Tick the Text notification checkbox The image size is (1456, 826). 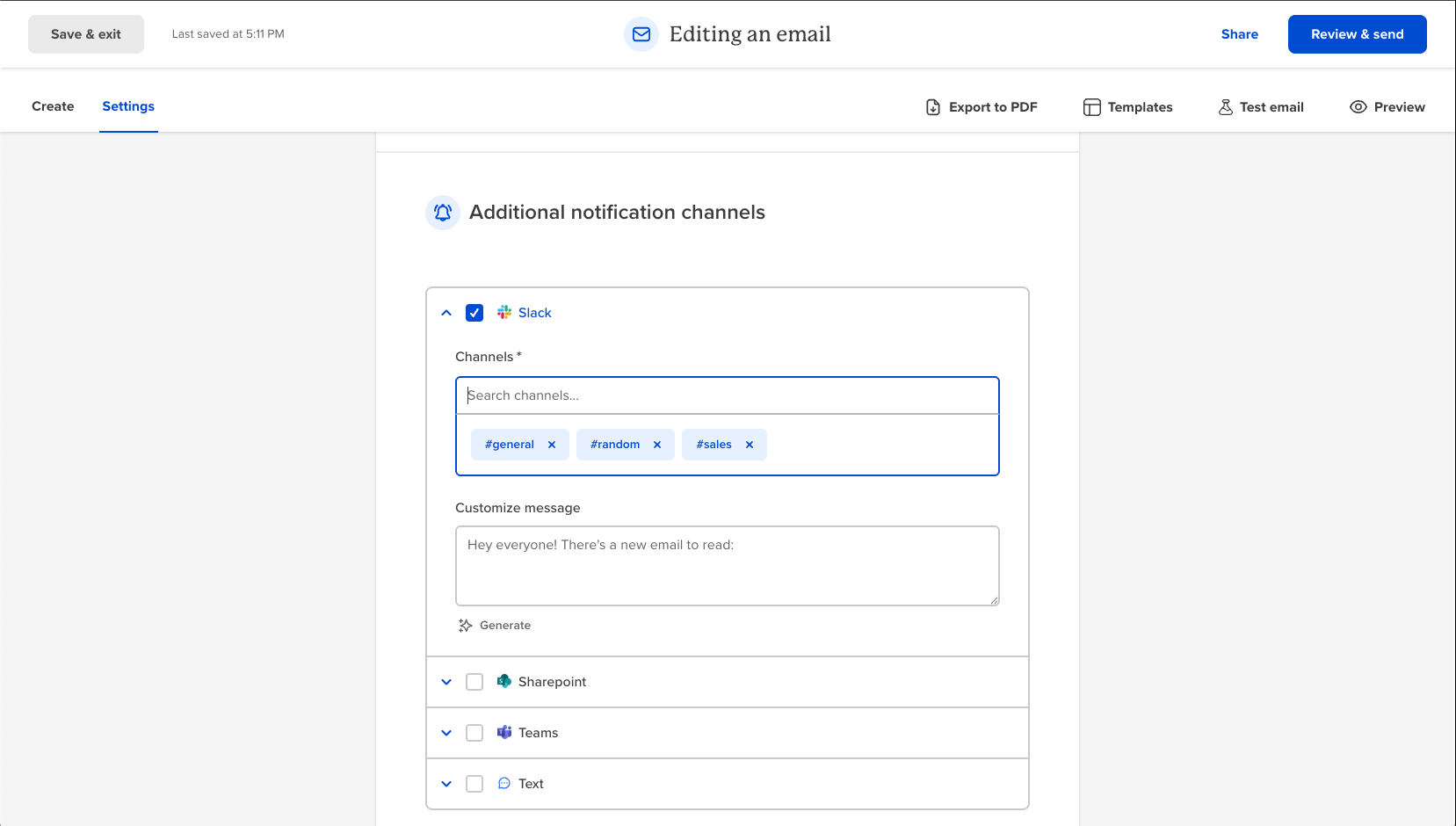point(474,784)
